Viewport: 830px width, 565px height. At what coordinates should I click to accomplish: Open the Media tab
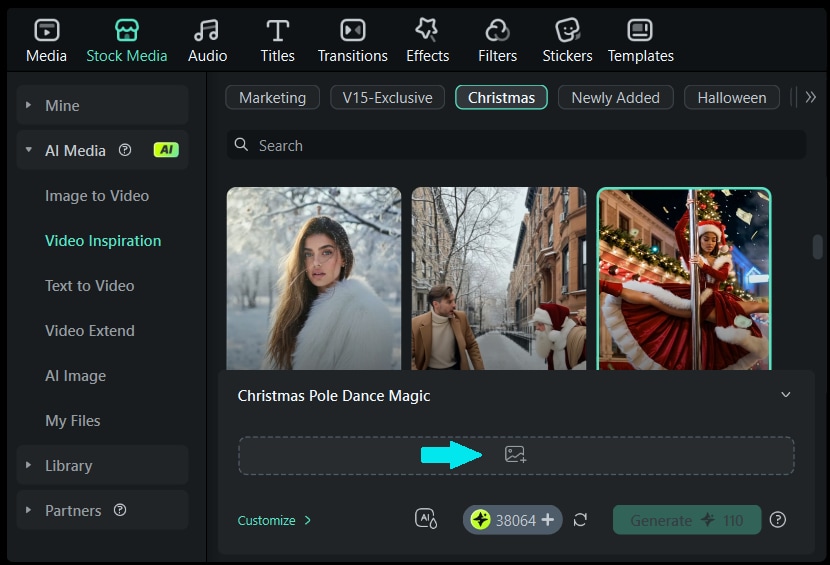click(47, 41)
